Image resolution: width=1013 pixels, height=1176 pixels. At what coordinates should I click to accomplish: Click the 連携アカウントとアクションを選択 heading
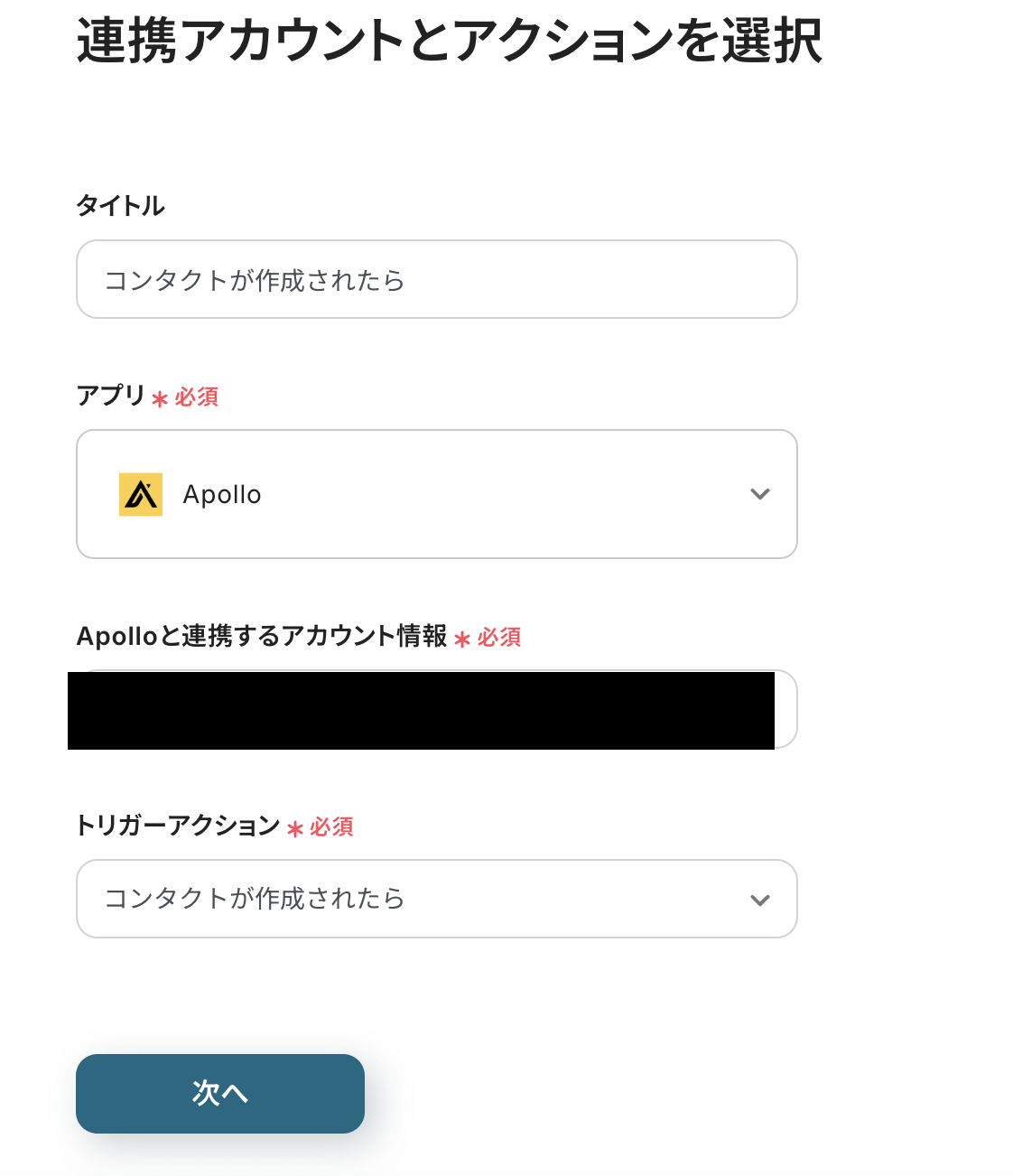tap(449, 42)
